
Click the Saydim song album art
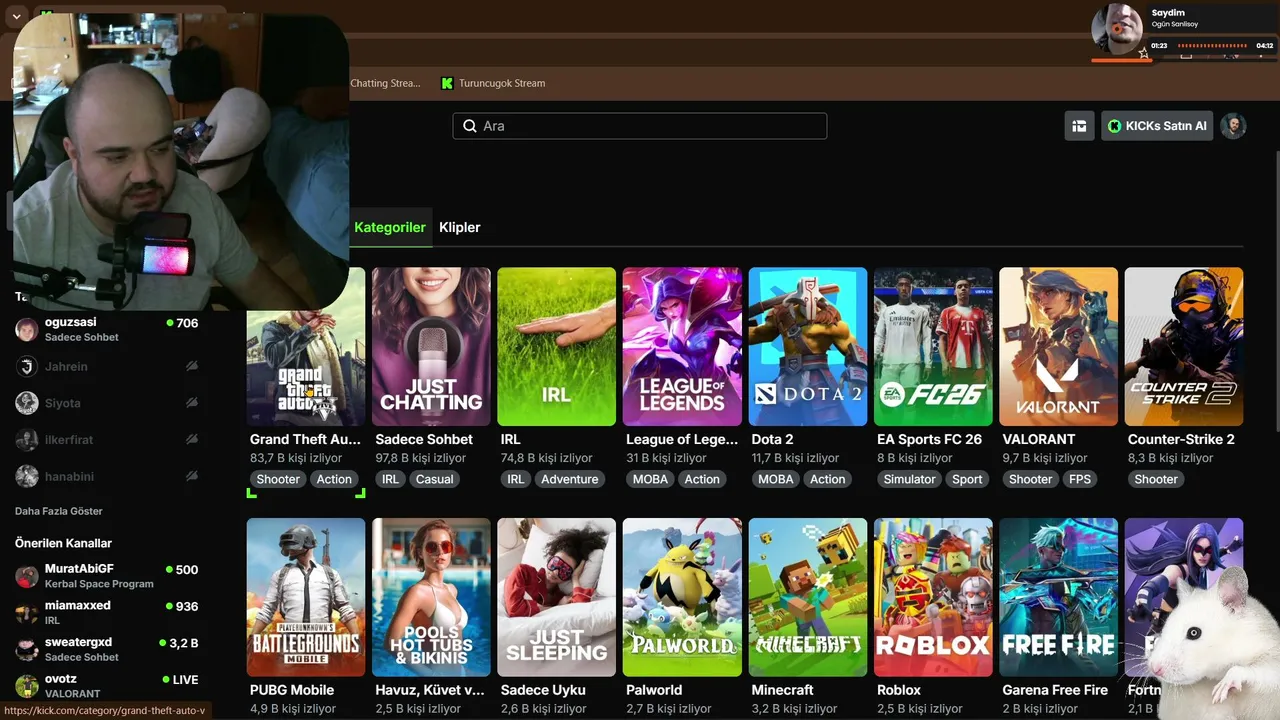[1117, 30]
